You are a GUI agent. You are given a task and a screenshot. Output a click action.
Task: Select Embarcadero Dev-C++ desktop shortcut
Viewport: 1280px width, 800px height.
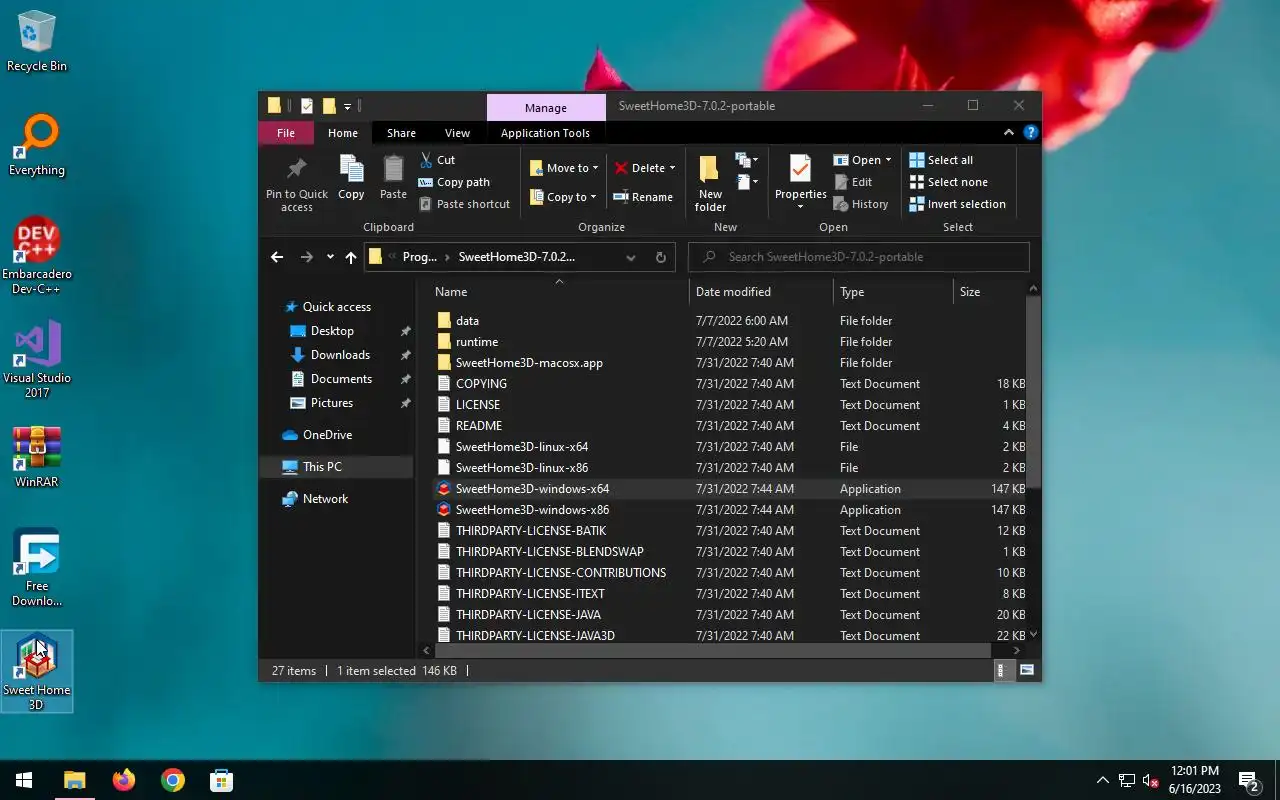pyautogui.click(x=37, y=256)
